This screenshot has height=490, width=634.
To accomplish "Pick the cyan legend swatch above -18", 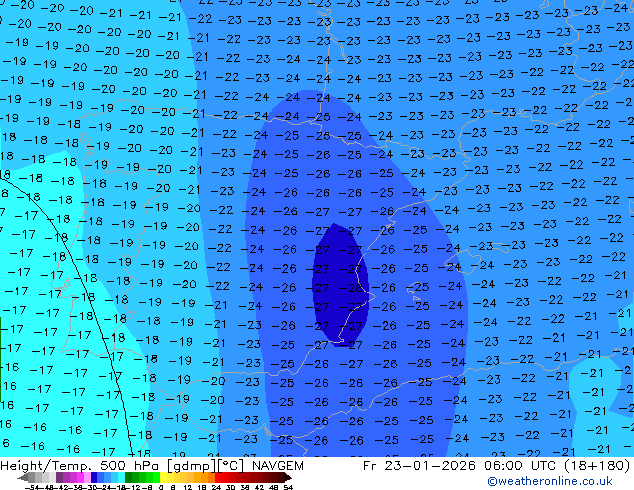I will click(x=122, y=478).
